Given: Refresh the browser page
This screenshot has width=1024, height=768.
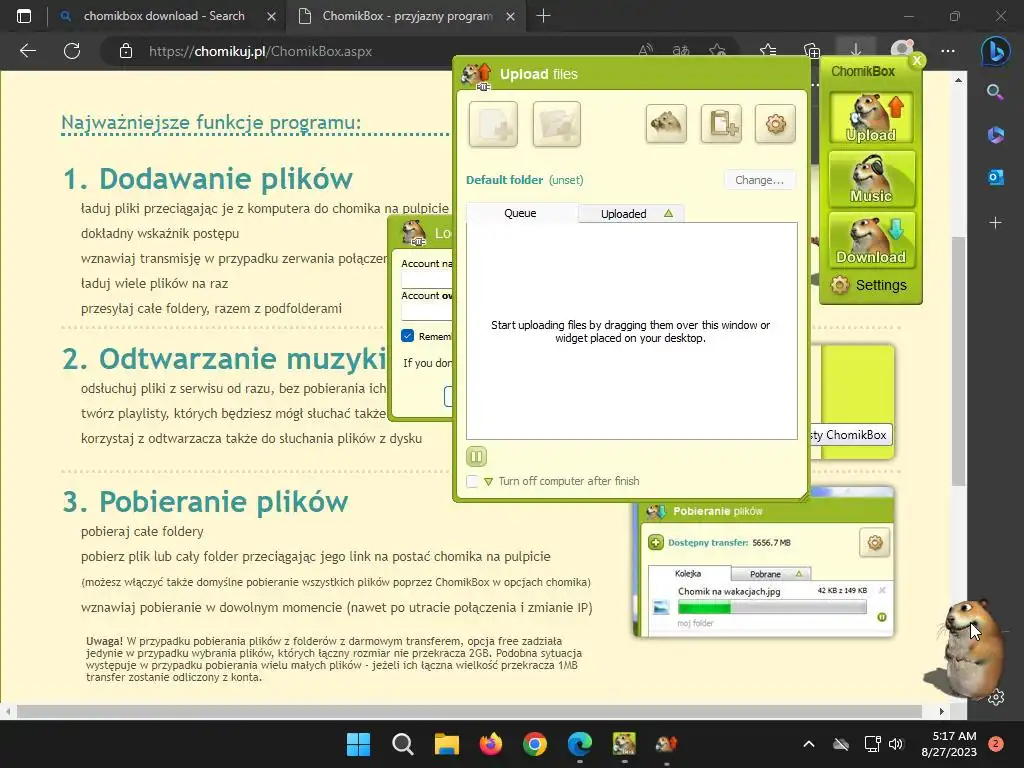Looking at the screenshot, I should [x=72, y=51].
